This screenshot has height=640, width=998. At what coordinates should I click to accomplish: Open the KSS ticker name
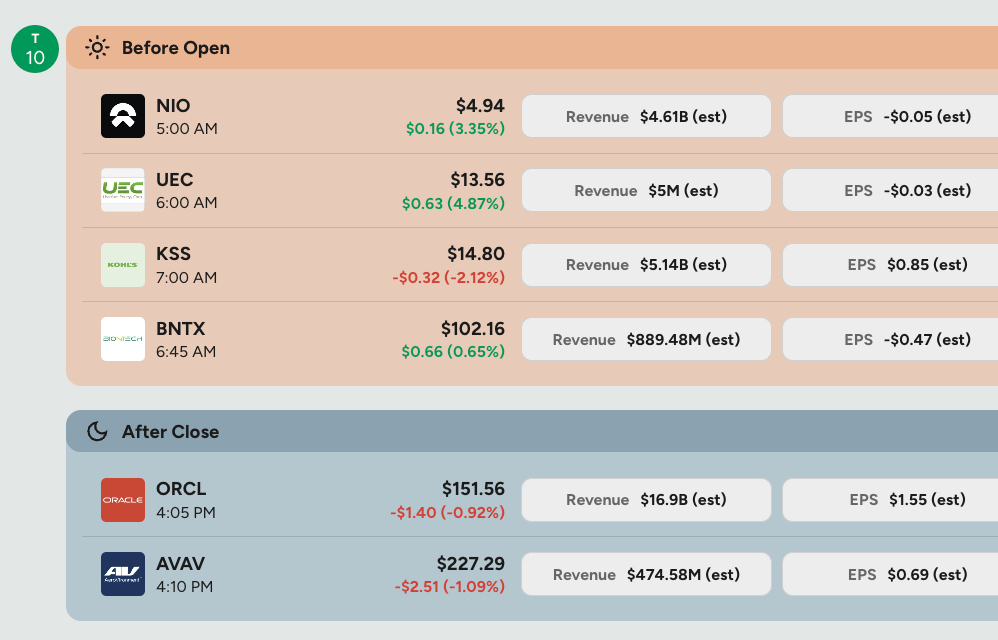click(173, 254)
